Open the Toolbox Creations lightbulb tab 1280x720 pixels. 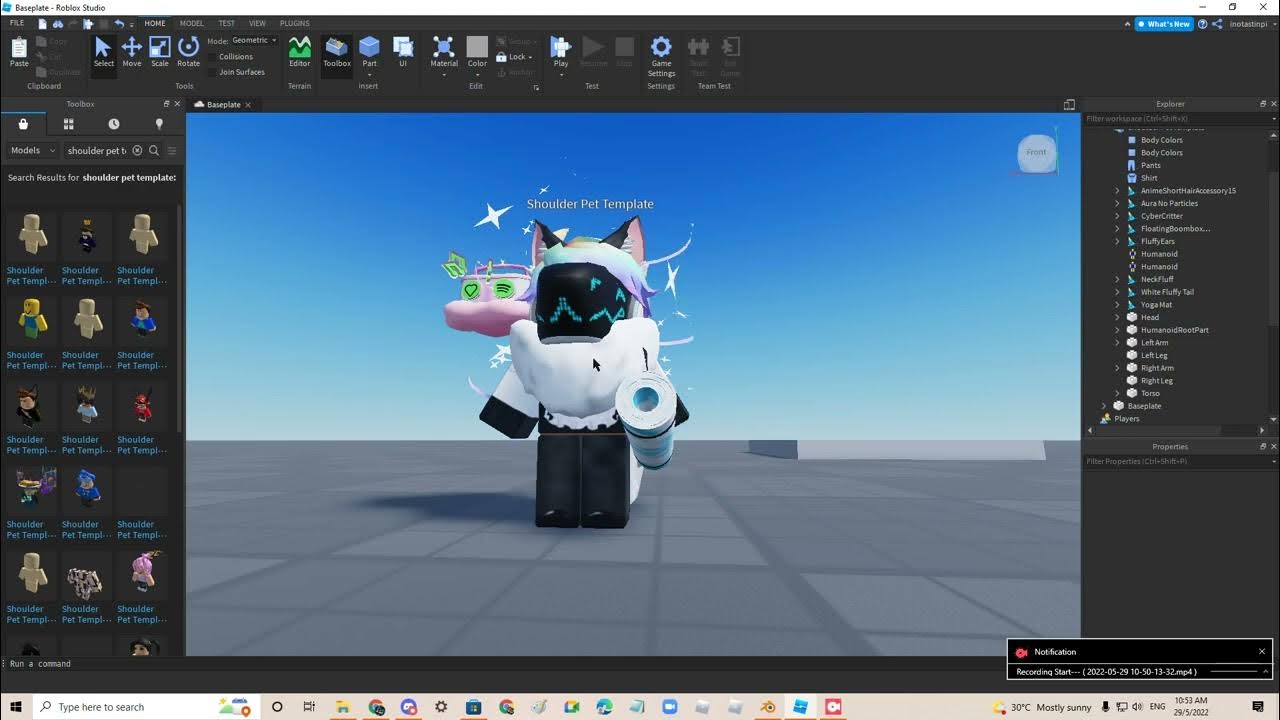pyautogui.click(x=158, y=124)
